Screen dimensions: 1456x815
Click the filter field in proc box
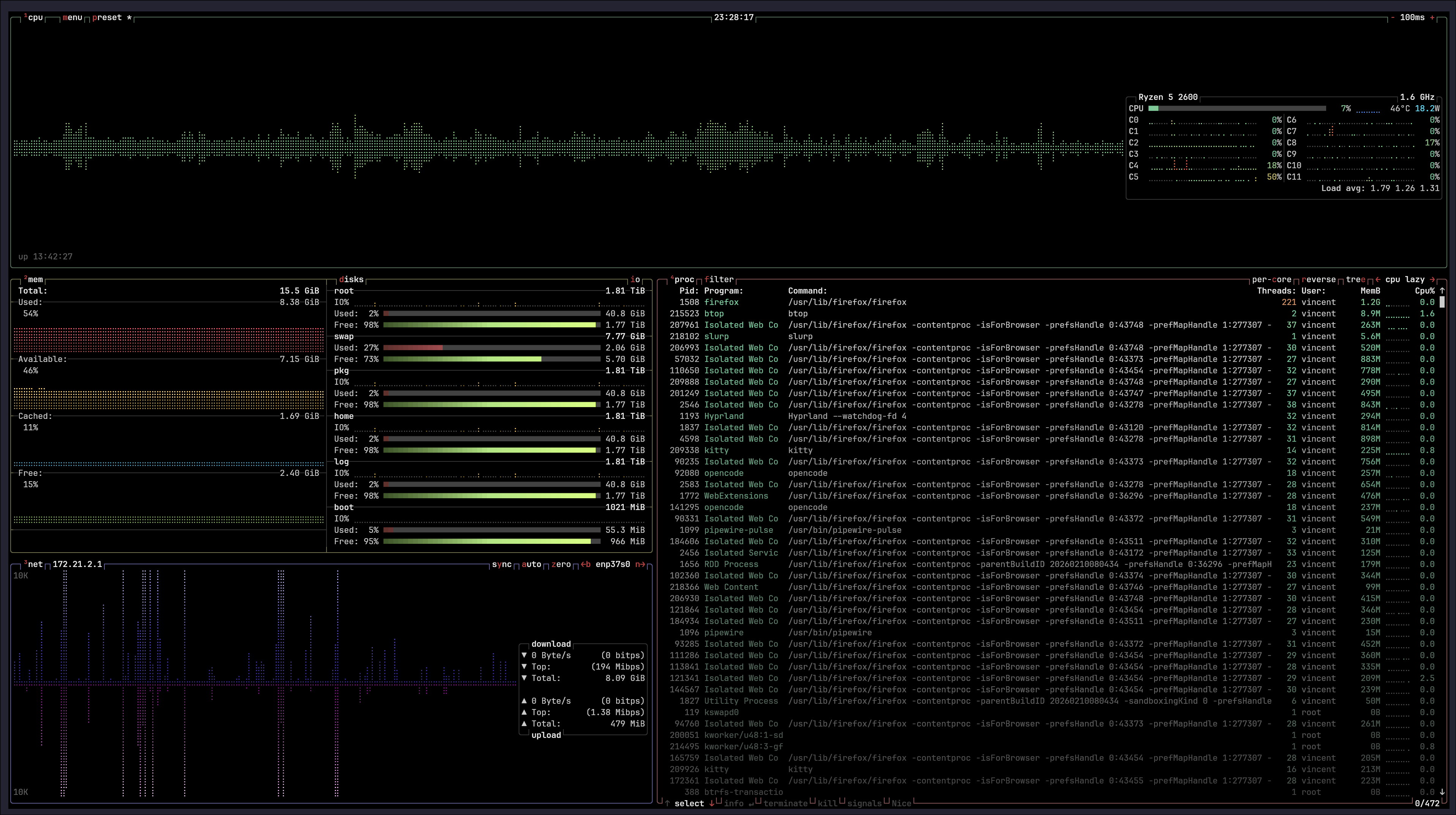tap(719, 280)
